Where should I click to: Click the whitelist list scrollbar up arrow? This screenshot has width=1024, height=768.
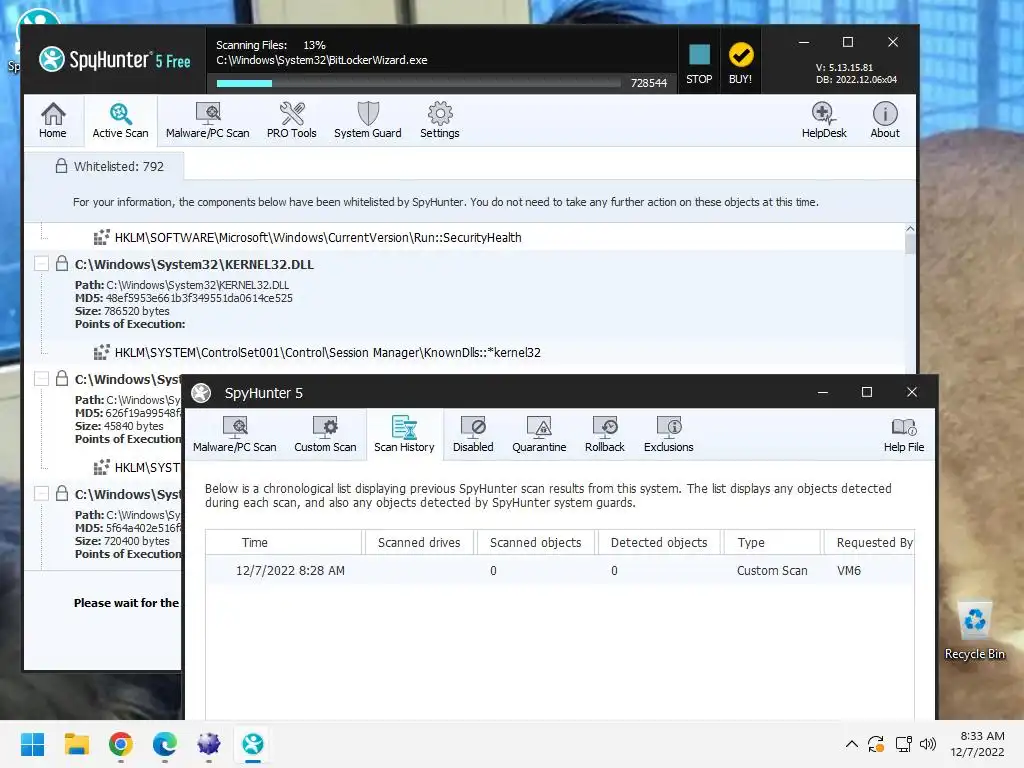pos(910,229)
